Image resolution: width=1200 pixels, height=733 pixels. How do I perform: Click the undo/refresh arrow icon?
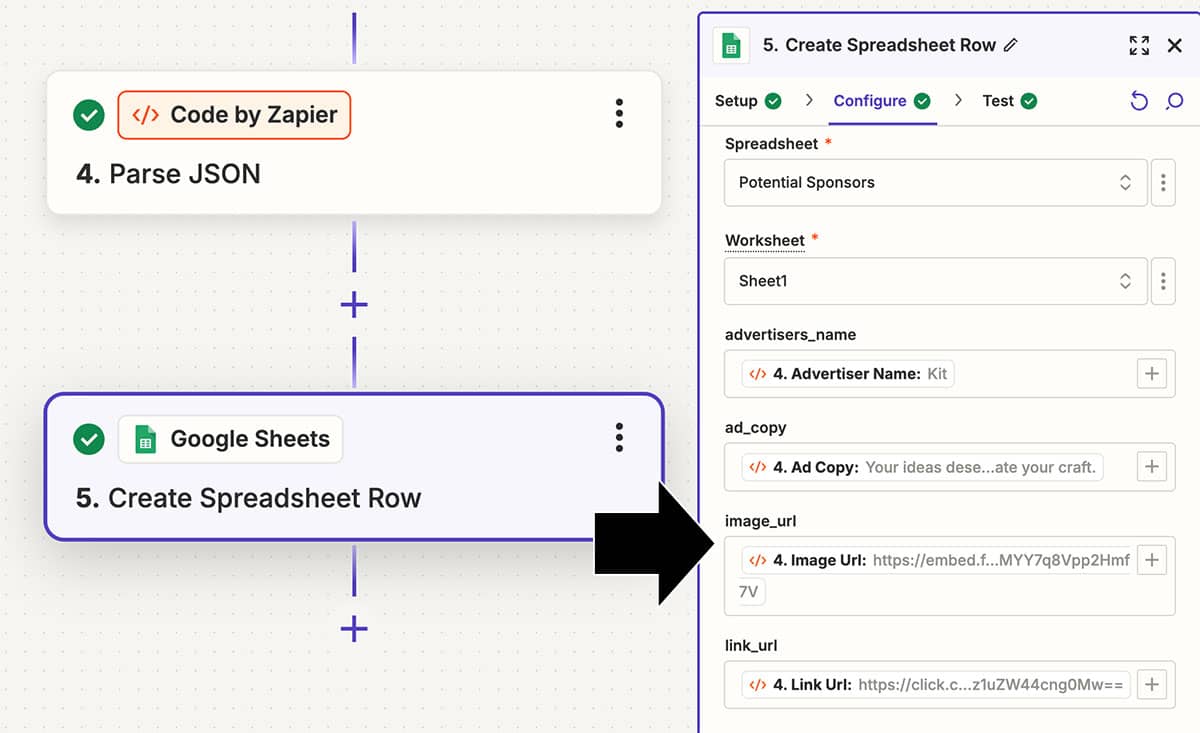coord(1139,101)
